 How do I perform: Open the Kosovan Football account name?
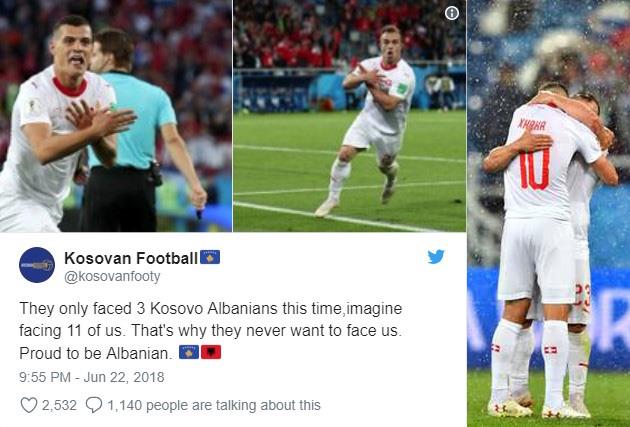click(131, 258)
